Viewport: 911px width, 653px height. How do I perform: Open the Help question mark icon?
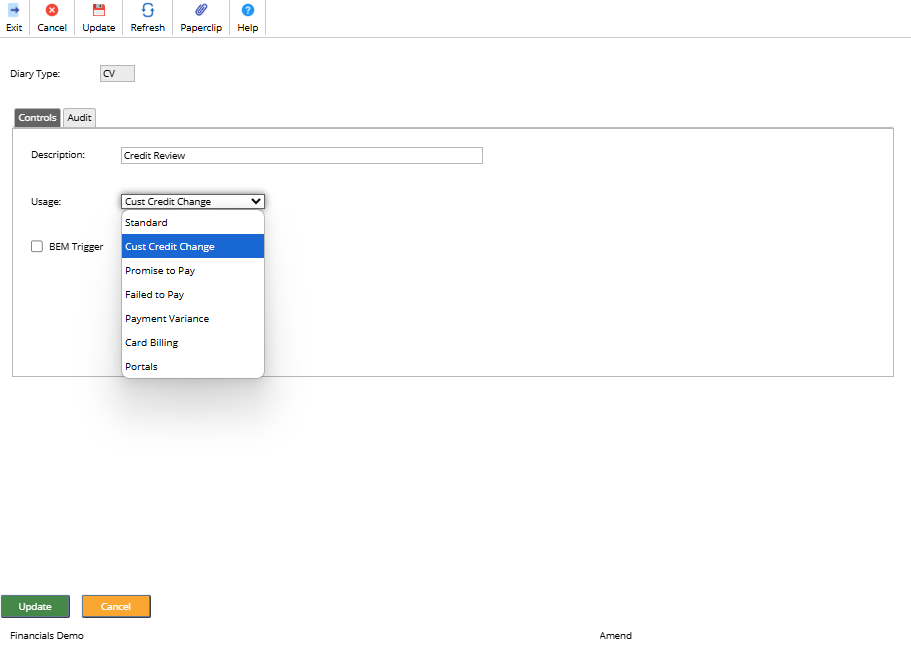coord(248,10)
